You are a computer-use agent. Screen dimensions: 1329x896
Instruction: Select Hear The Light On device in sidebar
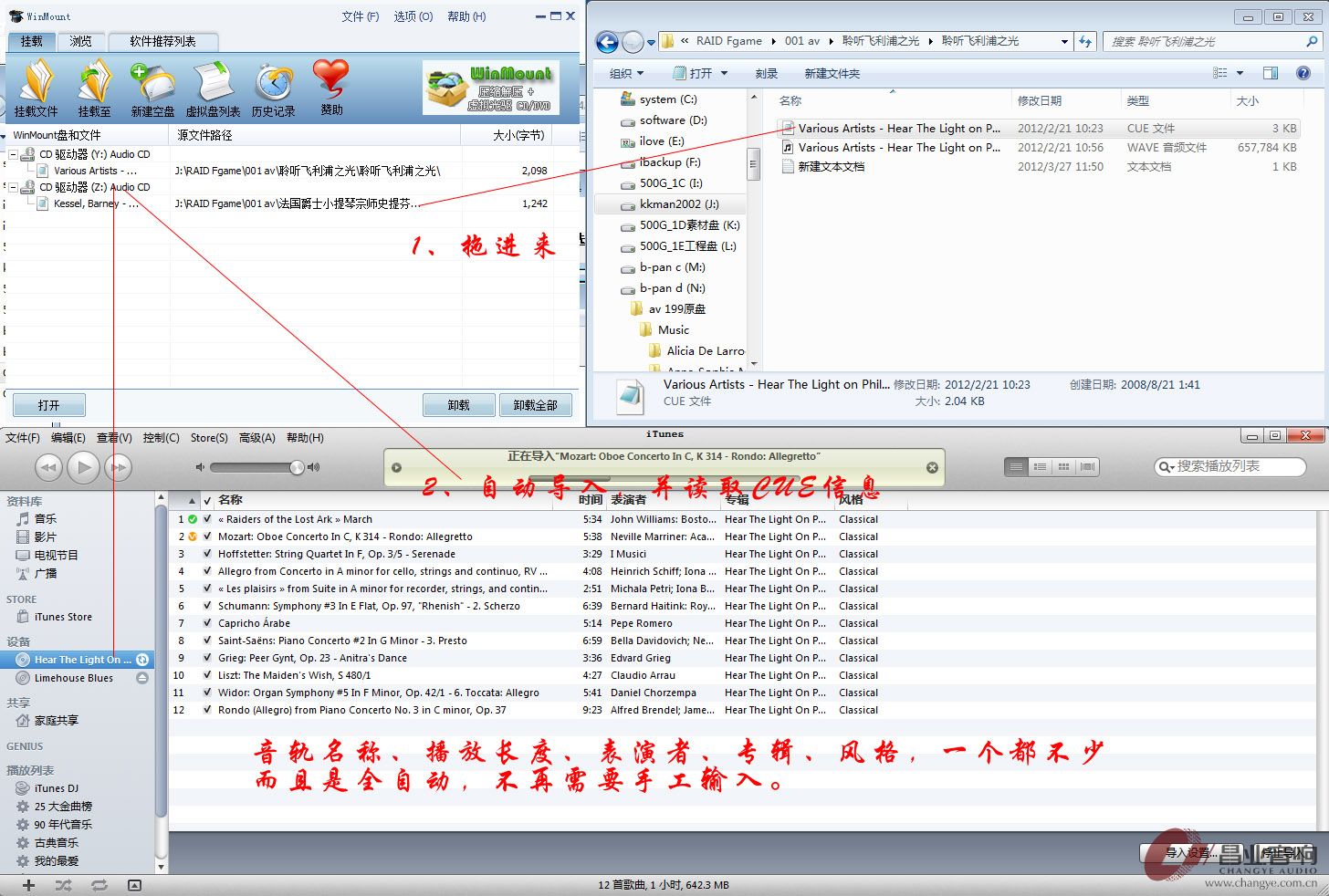coord(77,660)
